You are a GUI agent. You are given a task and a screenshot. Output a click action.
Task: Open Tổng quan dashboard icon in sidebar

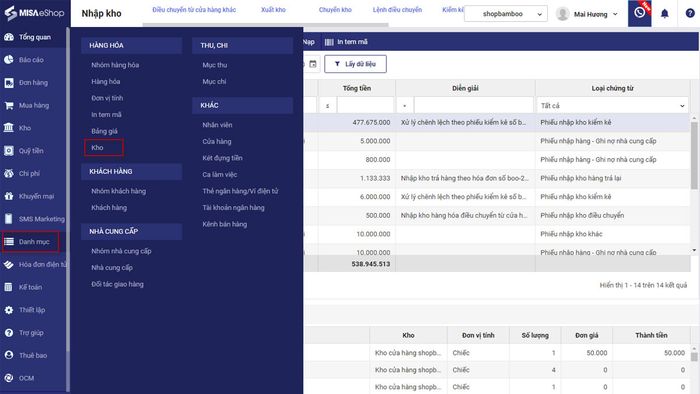[8, 37]
